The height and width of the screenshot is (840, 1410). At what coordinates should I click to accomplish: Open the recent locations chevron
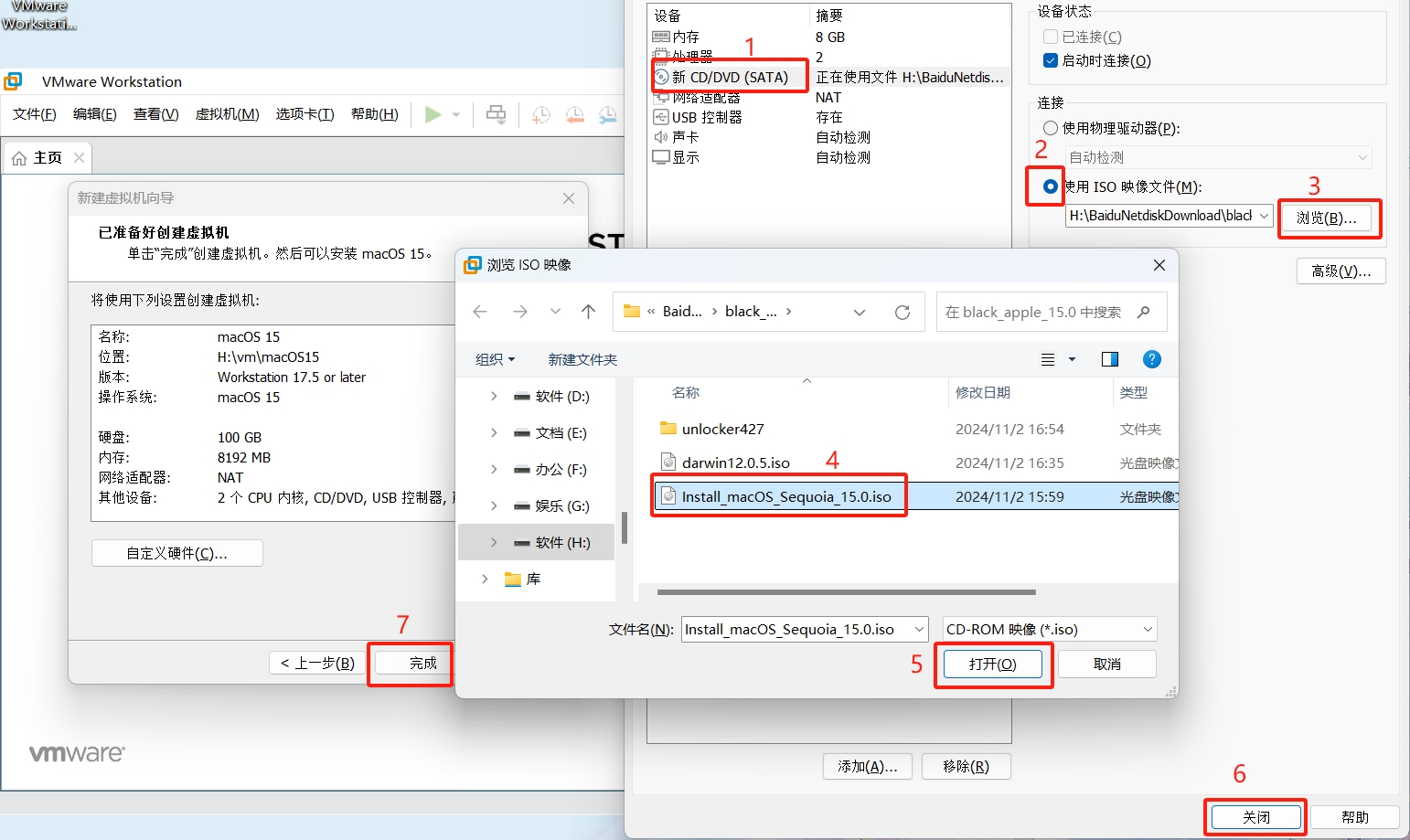[555, 312]
